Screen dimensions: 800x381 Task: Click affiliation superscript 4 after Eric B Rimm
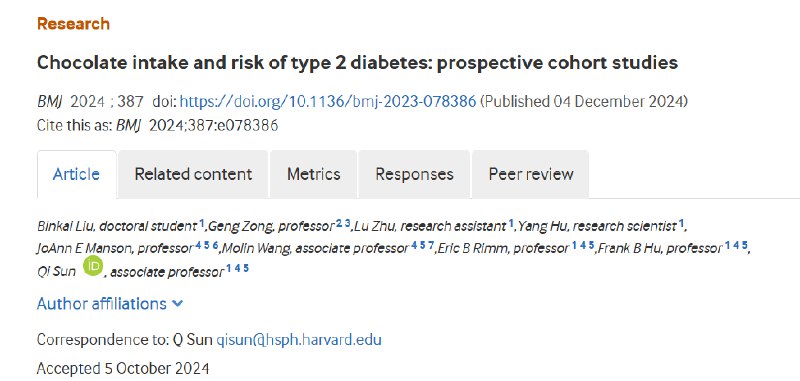[x=583, y=245]
